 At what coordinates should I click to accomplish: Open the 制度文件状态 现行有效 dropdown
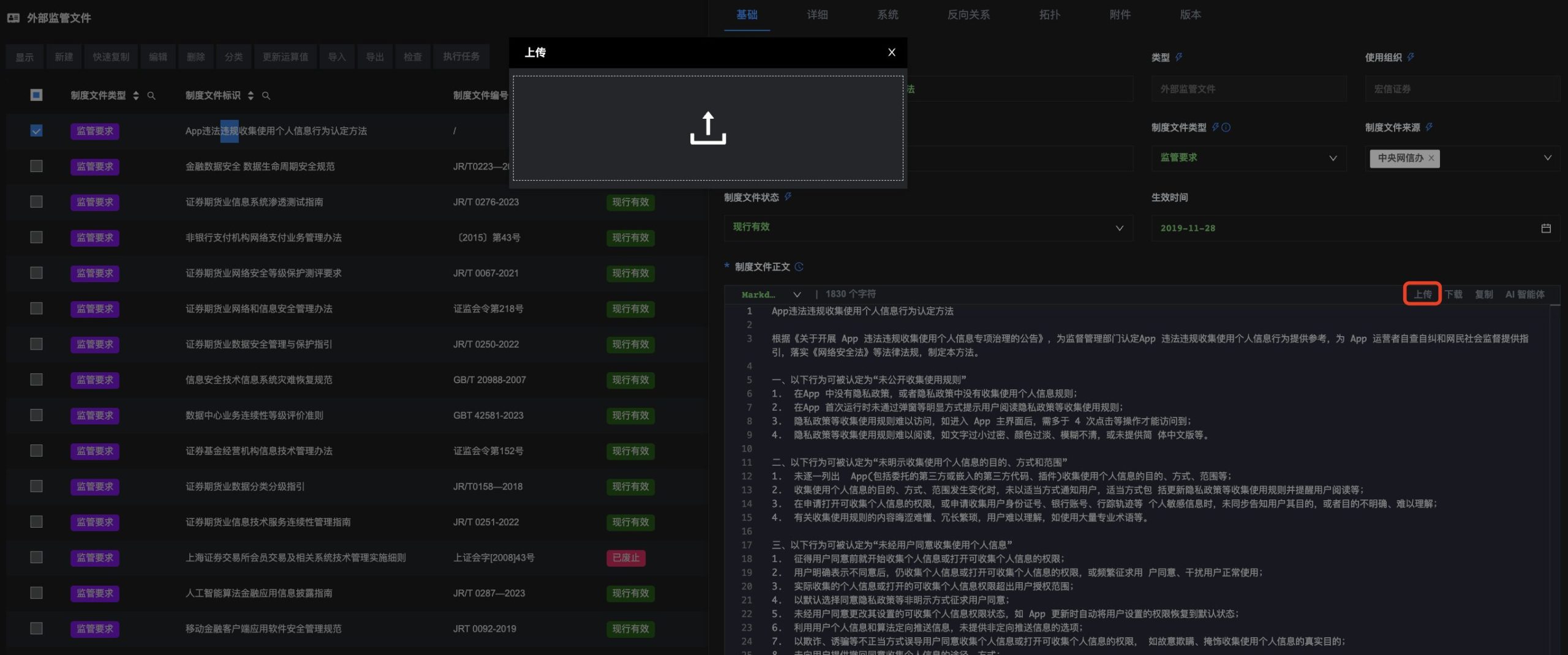tap(928, 227)
